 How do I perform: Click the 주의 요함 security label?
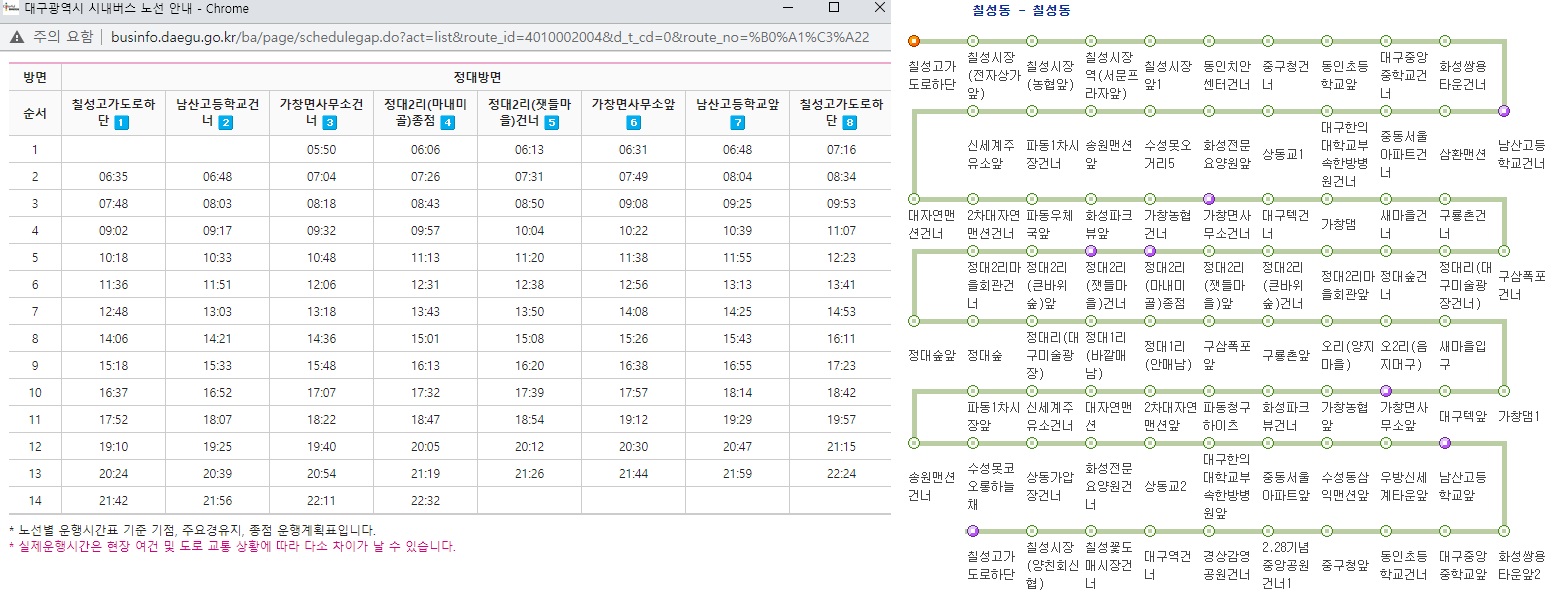(61, 38)
